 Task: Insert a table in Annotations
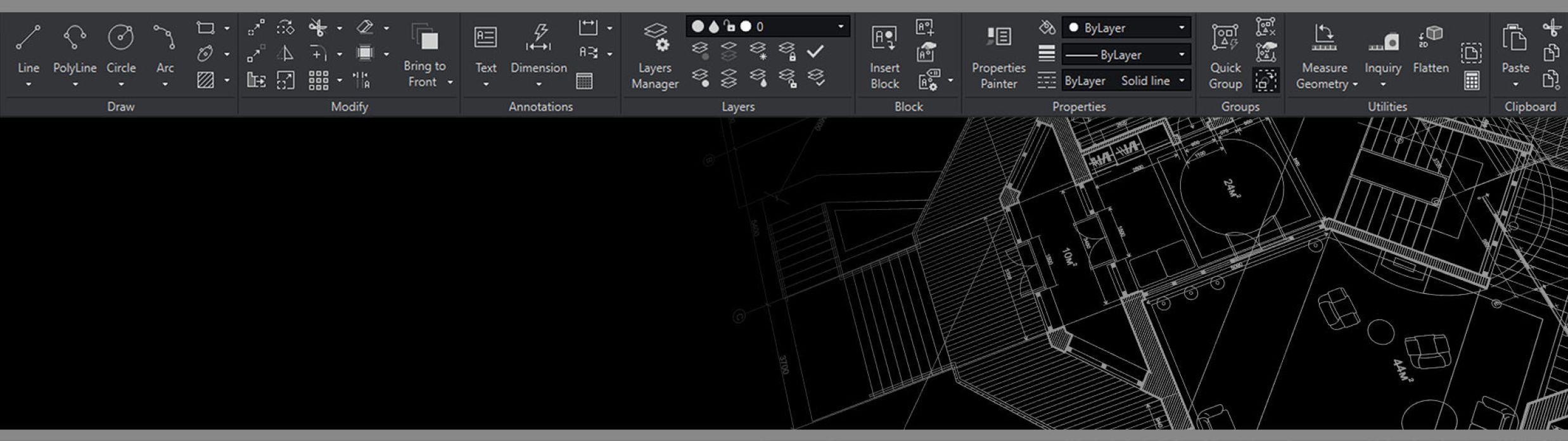tap(584, 80)
